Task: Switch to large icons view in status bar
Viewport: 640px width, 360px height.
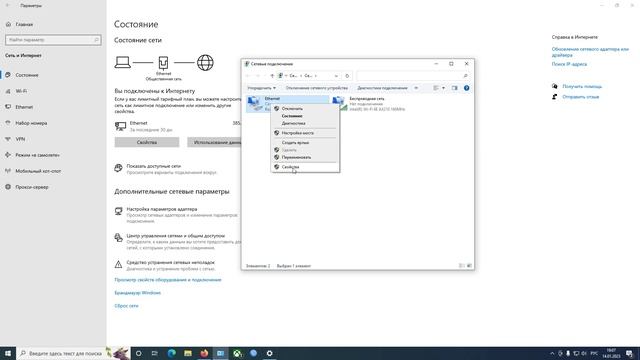Action: coord(469,266)
